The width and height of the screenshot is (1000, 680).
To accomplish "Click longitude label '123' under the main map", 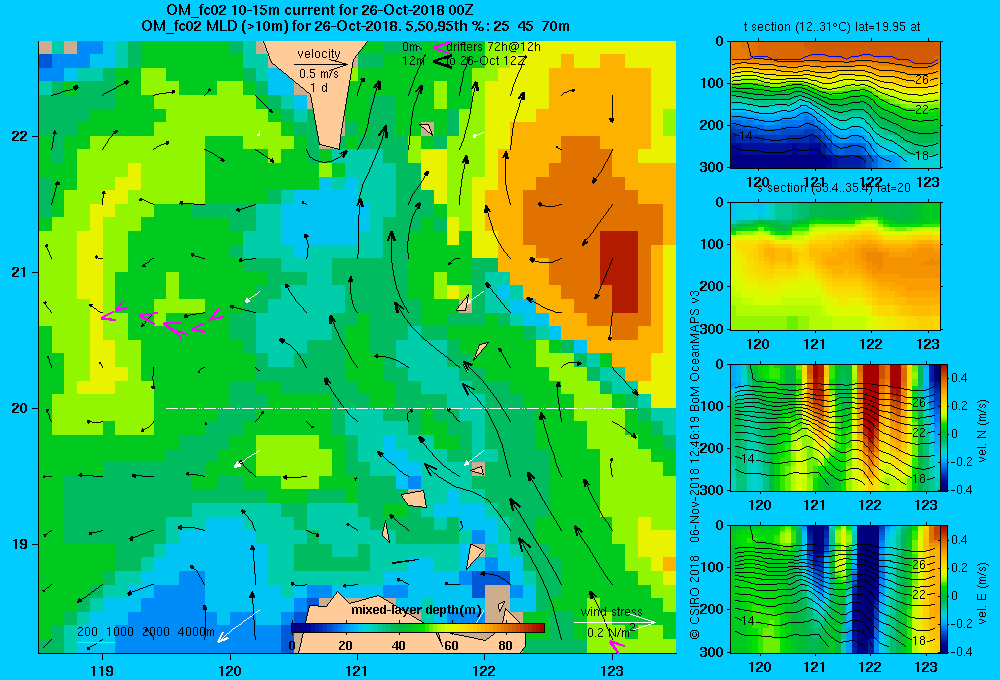I will pyautogui.click(x=612, y=671).
